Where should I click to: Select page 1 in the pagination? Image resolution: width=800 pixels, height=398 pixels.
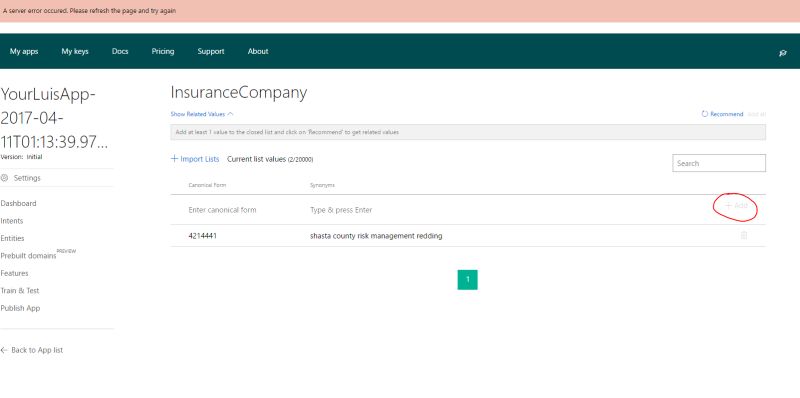[x=467, y=280]
